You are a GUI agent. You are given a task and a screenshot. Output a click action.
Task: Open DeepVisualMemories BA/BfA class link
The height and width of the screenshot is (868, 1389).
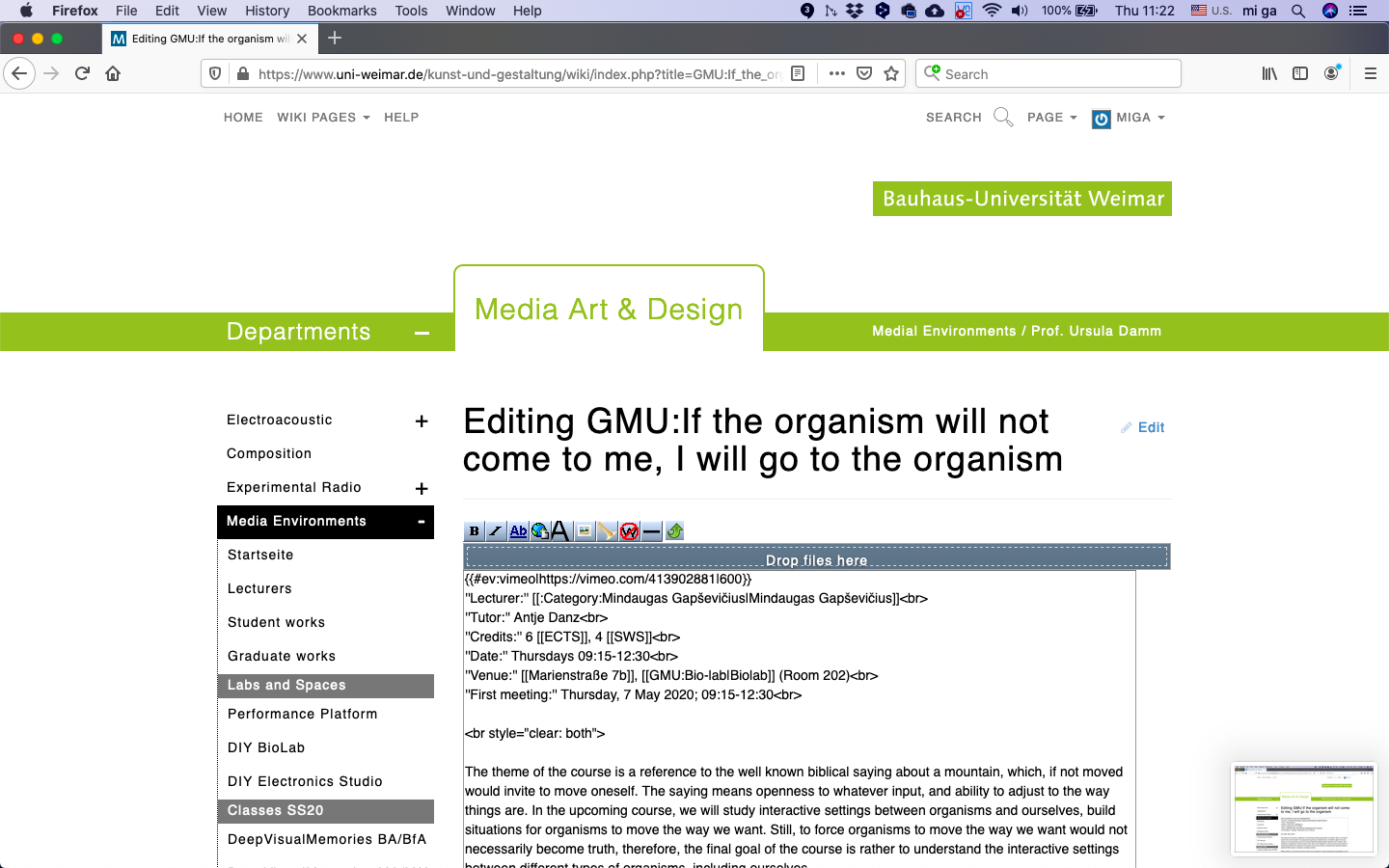tap(327, 840)
